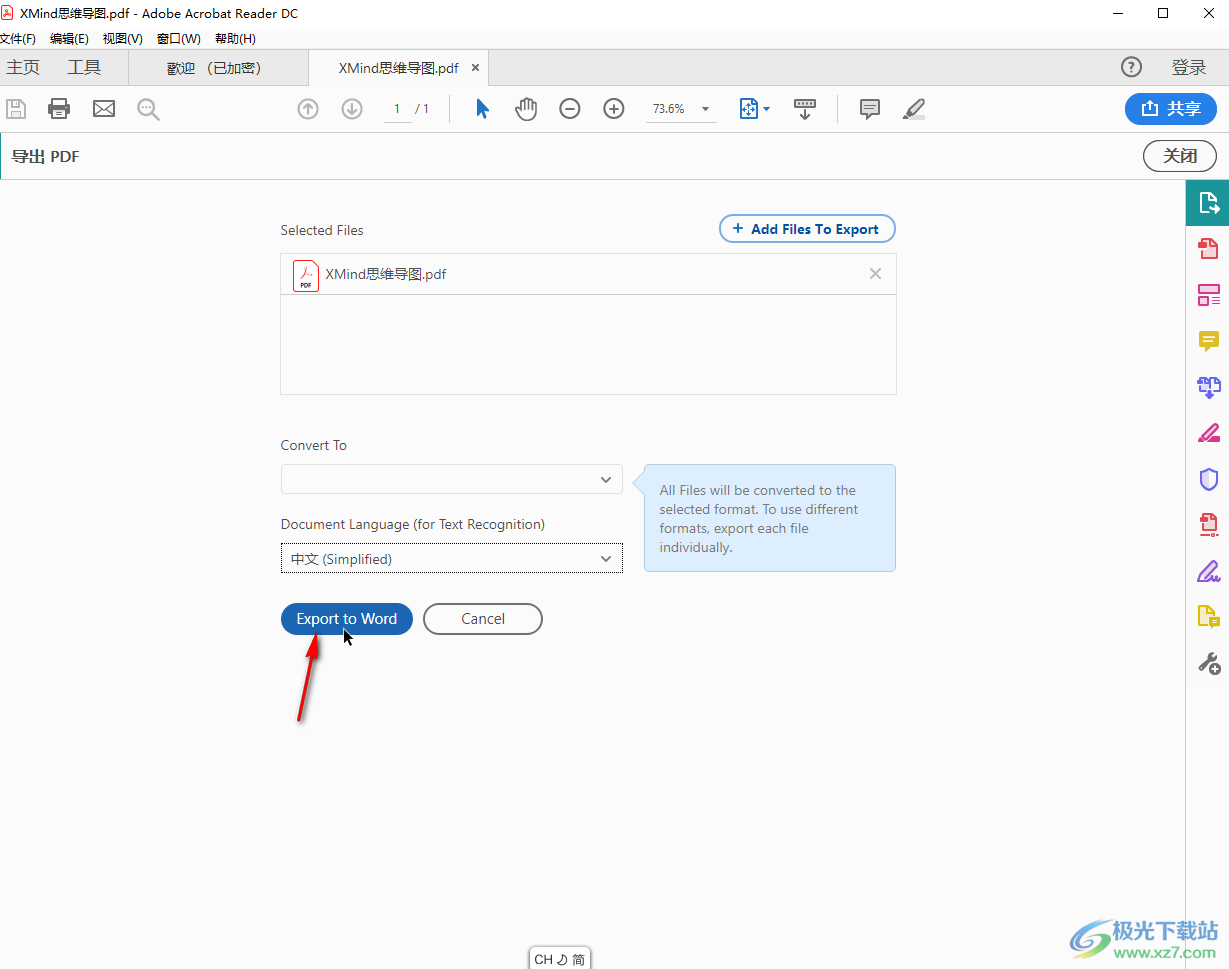Open the yellow Send for Comments sidebar tool
Viewport: 1229px width, 969px height.
click(1208, 617)
